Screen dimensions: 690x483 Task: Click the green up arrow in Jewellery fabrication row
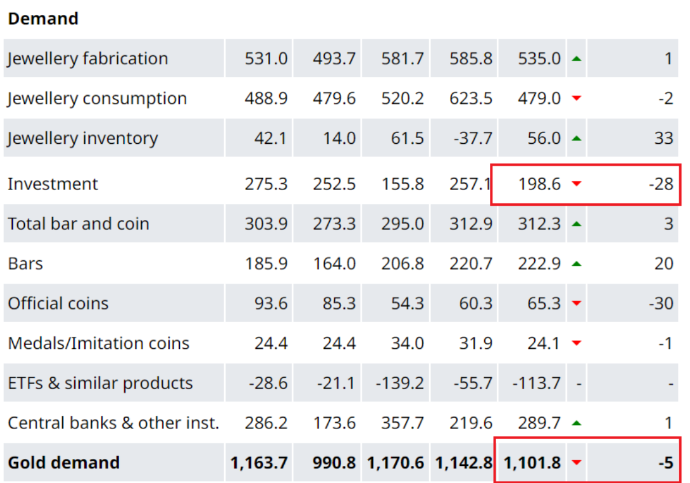click(576, 59)
